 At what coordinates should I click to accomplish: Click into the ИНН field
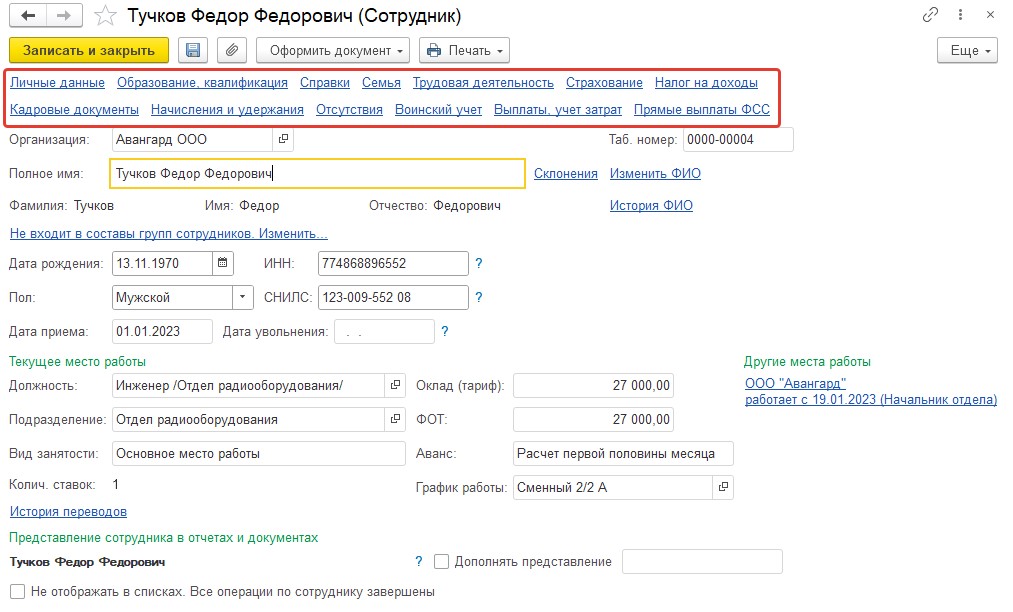tap(393, 263)
